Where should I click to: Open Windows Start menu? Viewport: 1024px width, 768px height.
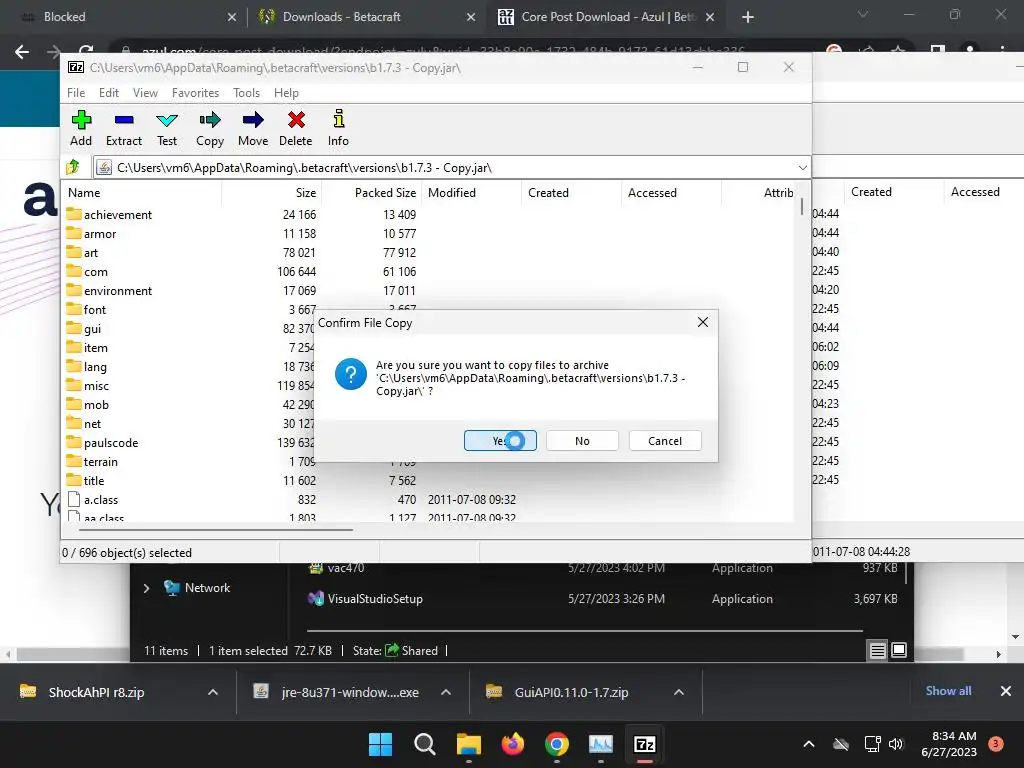click(380, 744)
